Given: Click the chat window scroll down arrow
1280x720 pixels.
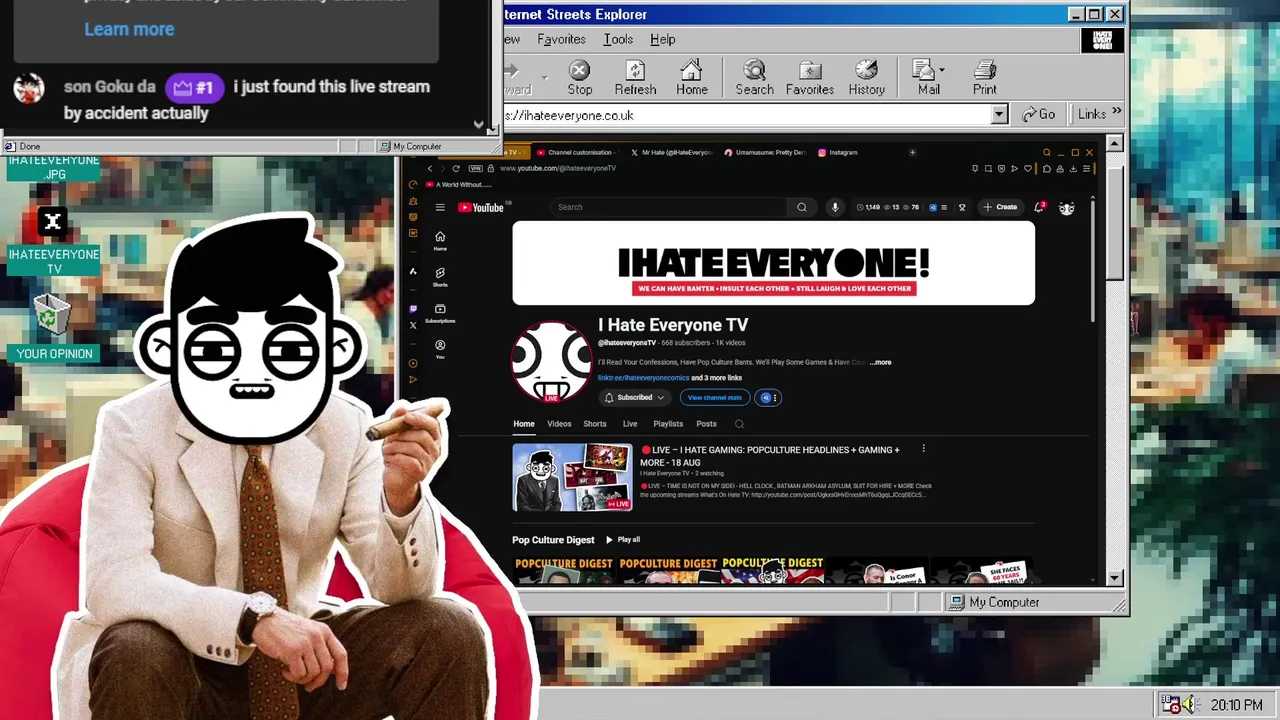Looking at the screenshot, I should (478, 125).
